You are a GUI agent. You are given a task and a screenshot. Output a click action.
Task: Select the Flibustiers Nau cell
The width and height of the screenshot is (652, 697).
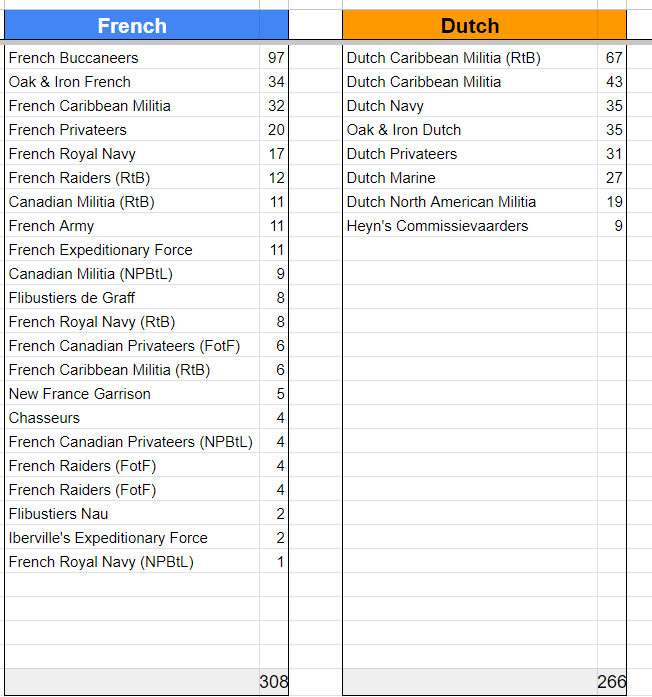(59, 514)
